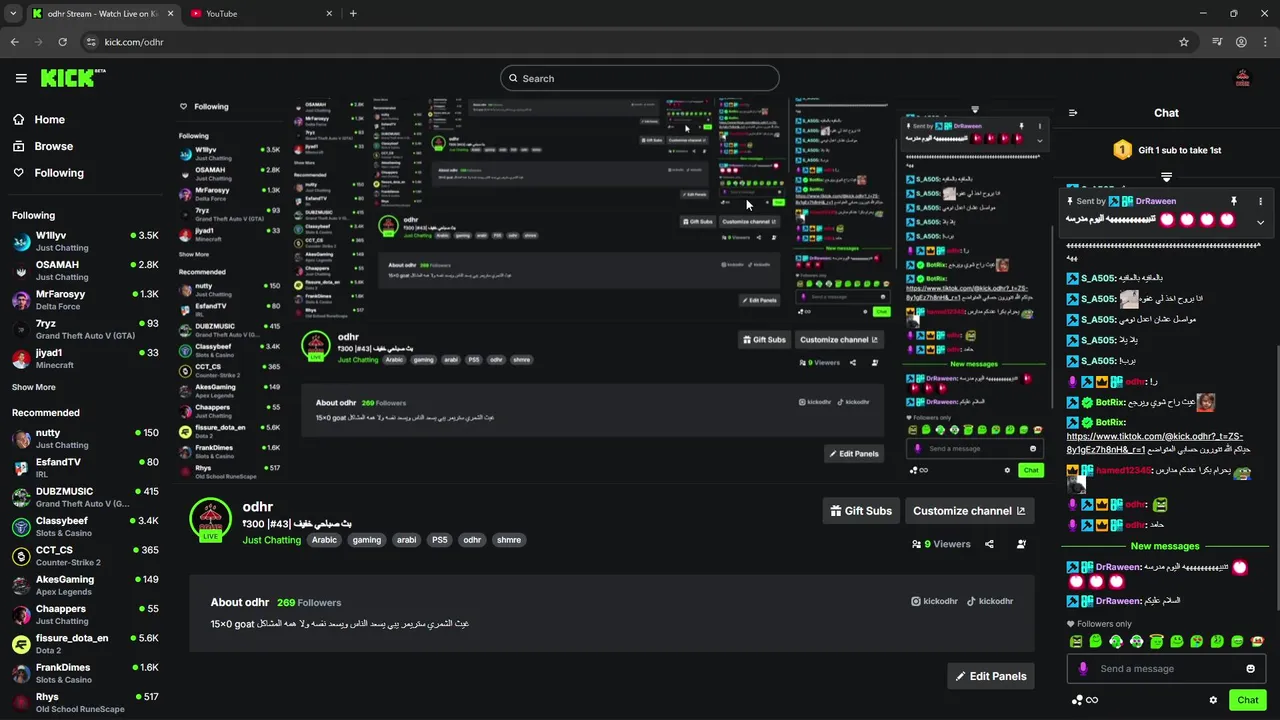Click the infinity points icon
This screenshot has height=720, width=1280.
click(x=1092, y=700)
